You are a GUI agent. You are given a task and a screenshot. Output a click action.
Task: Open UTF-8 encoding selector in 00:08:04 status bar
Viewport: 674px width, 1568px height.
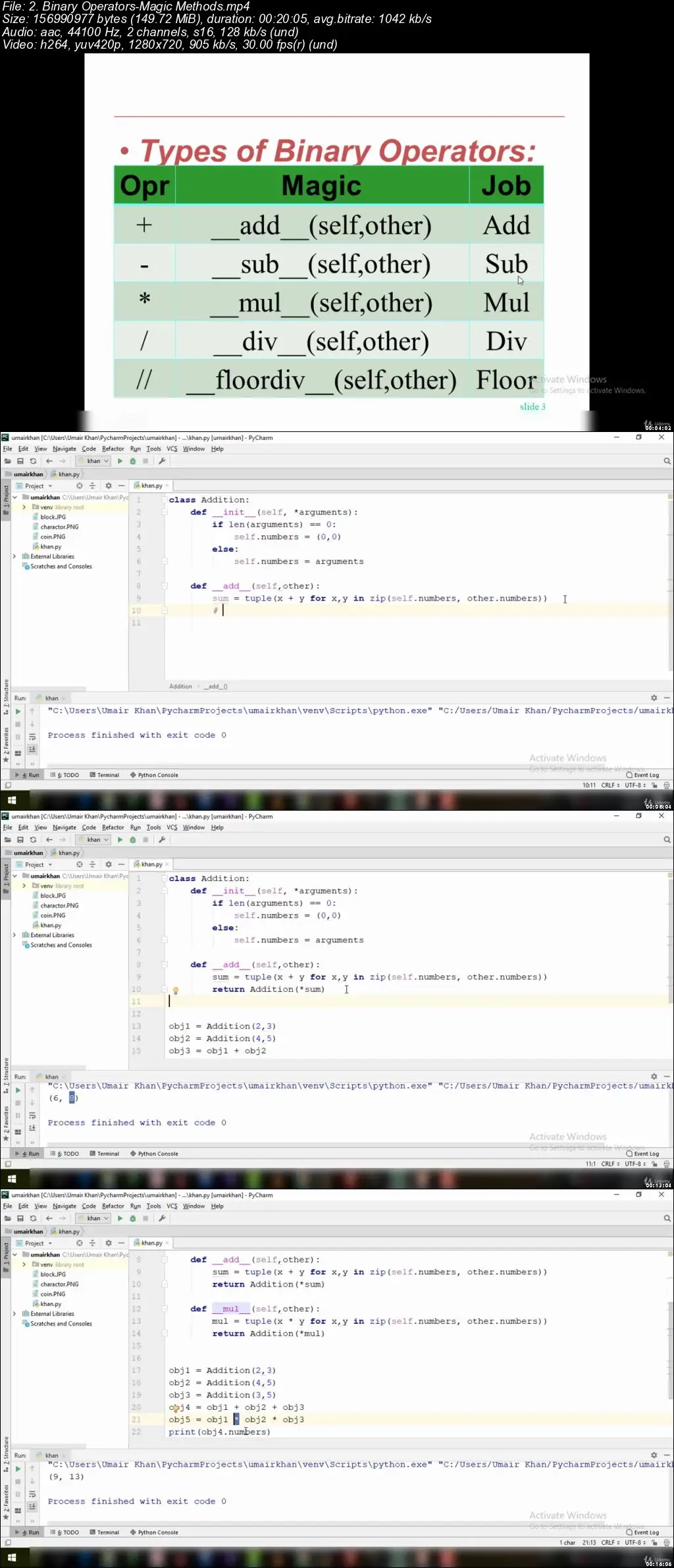click(x=635, y=785)
